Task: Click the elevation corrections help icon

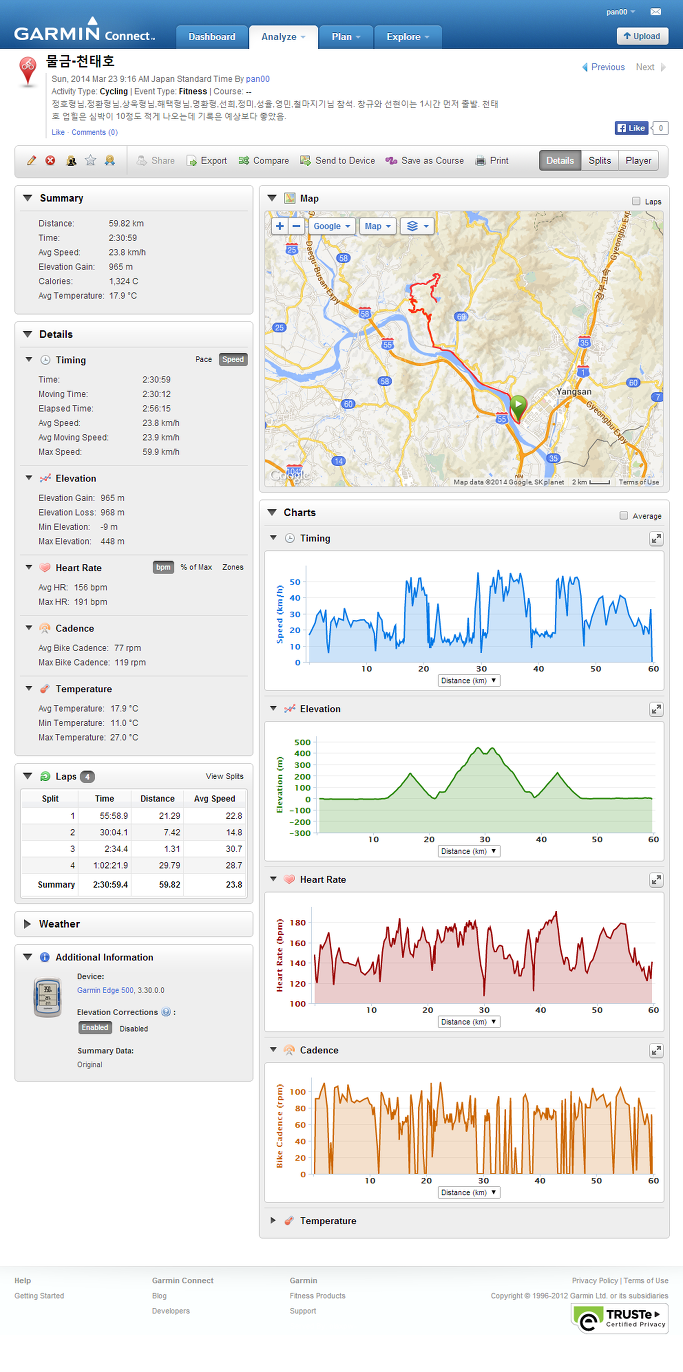Action: [x=166, y=1012]
